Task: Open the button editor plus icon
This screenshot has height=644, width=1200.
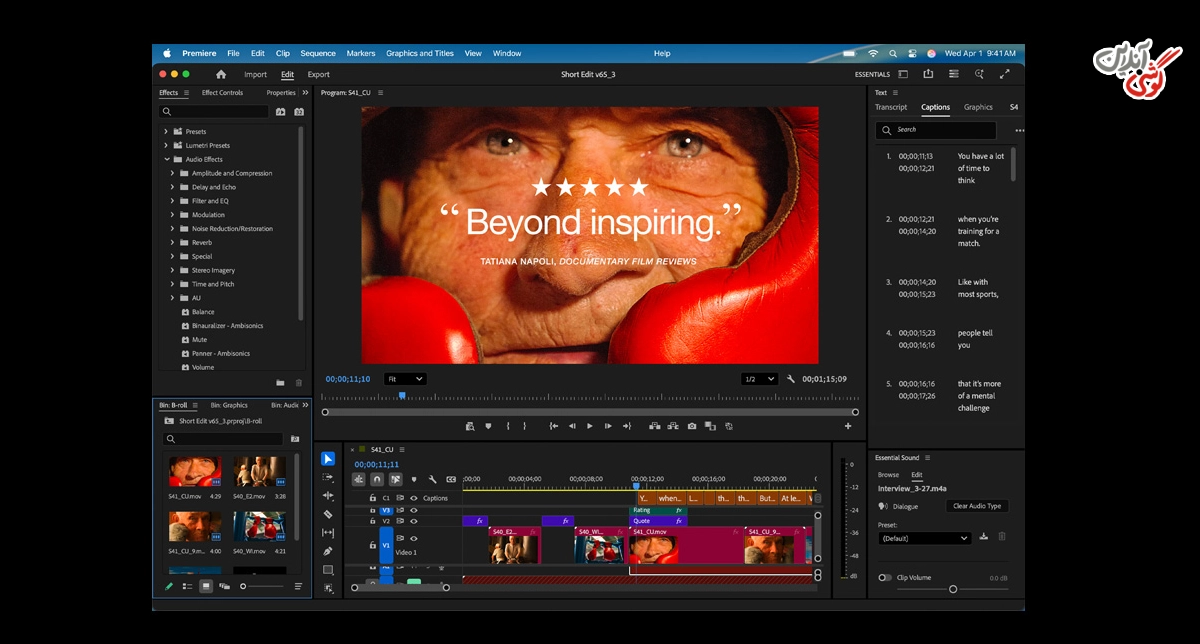Action: pos(848,426)
